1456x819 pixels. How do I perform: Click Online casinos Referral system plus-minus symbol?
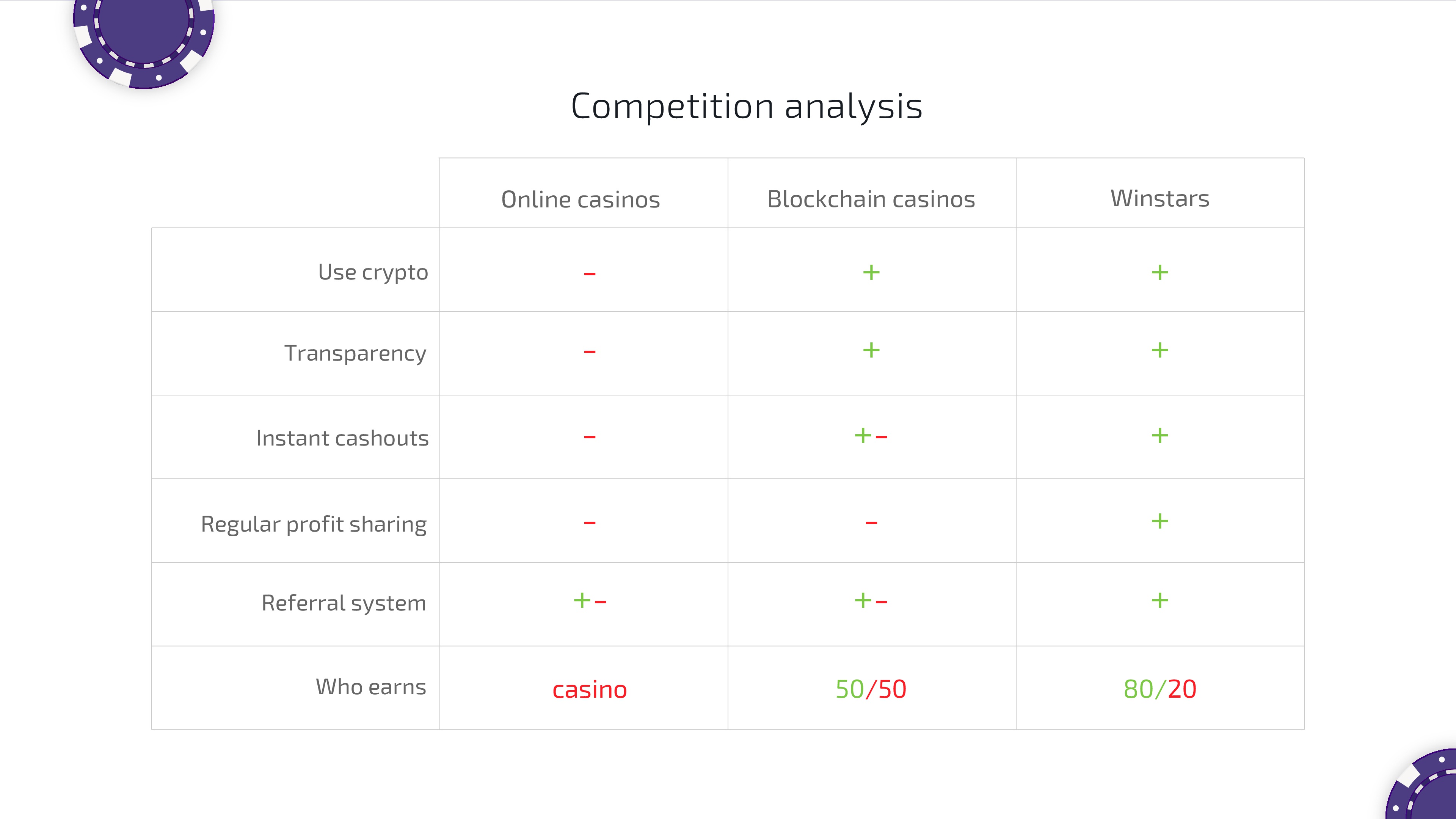590,600
